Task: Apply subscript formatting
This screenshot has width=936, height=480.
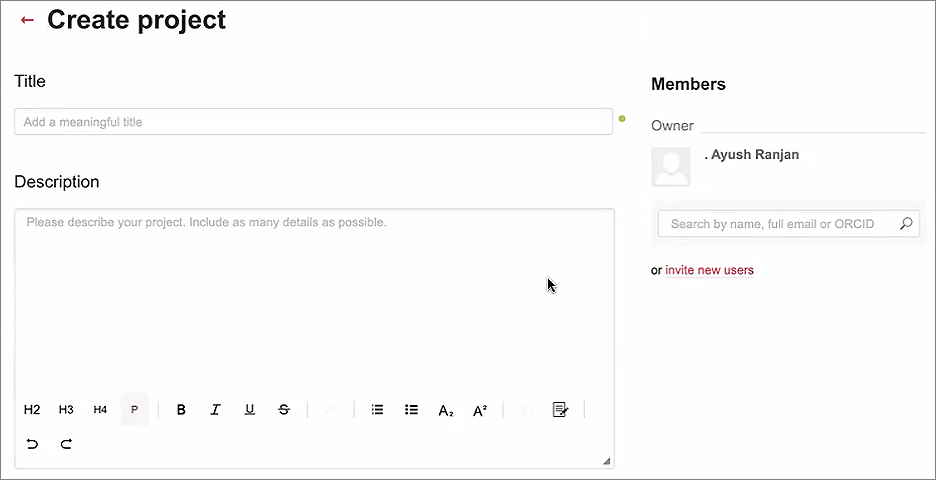Action: [x=446, y=410]
